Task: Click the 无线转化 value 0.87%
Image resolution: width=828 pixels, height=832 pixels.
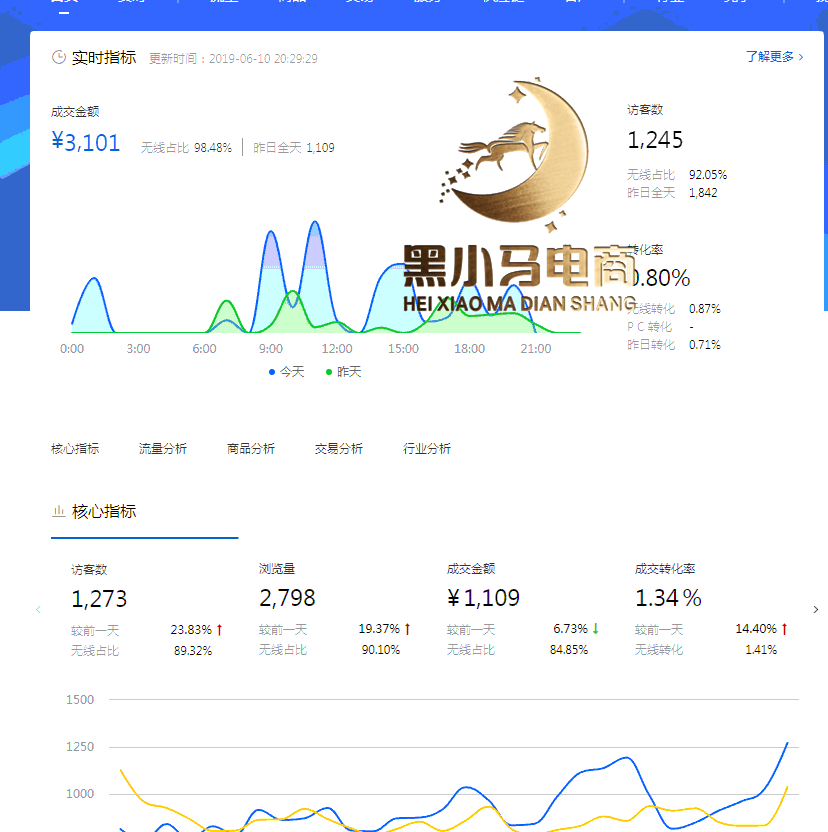Action: 705,309
